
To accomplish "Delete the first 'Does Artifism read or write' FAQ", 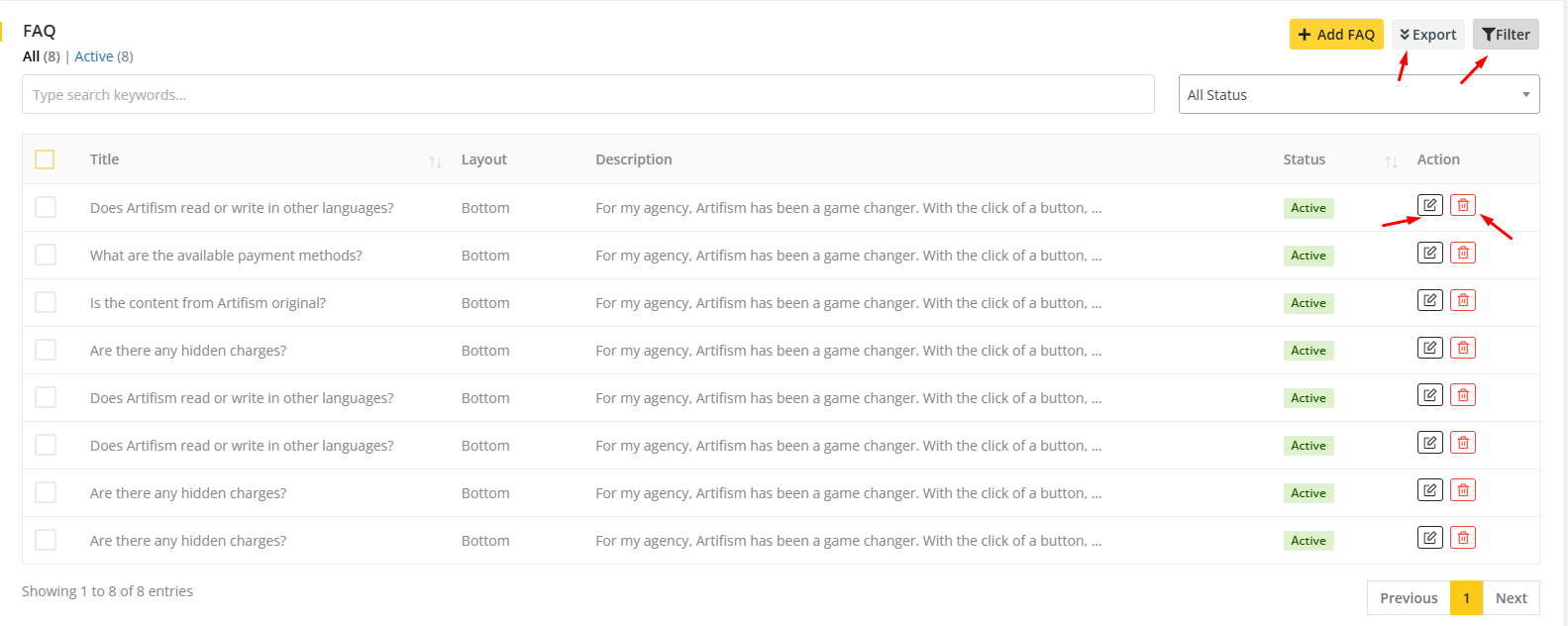I will (x=1462, y=205).
